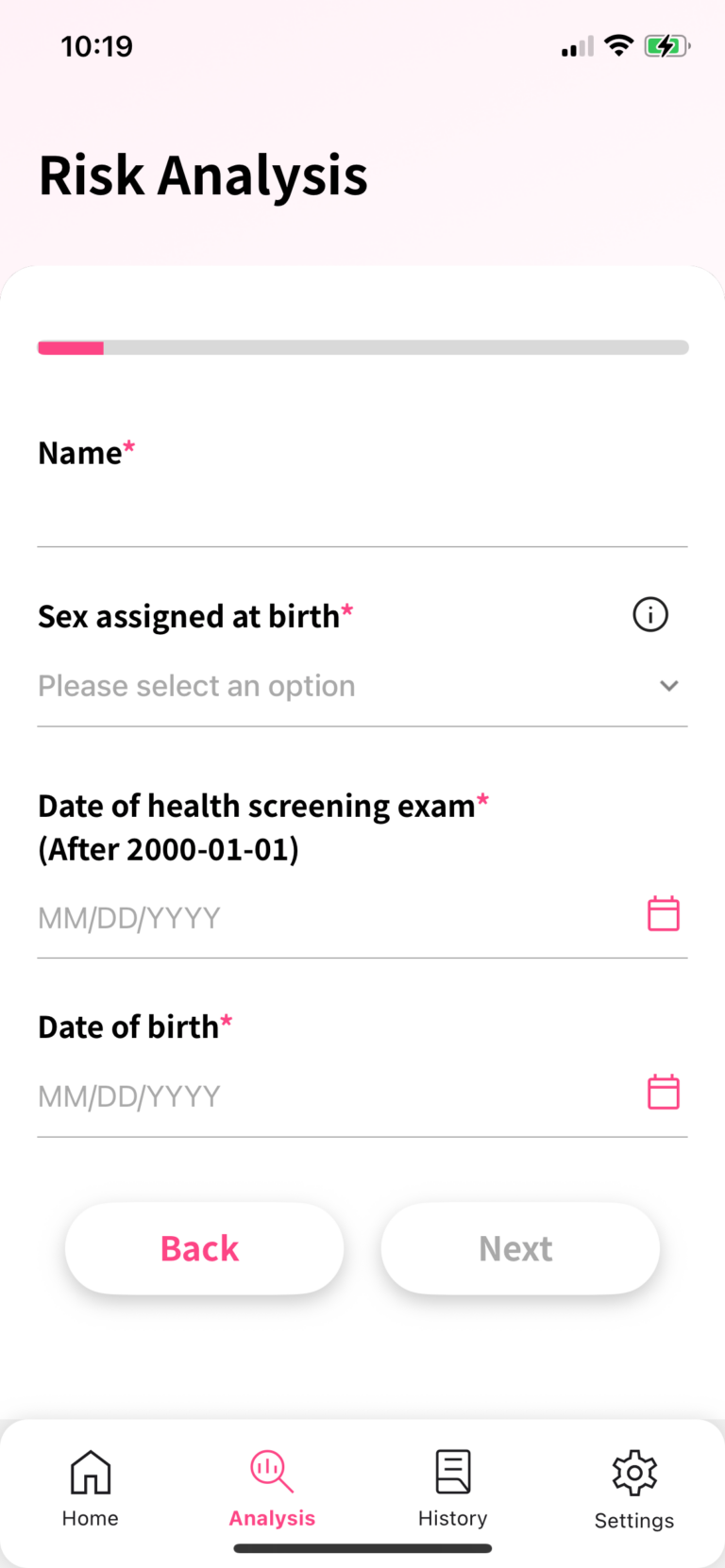Switch to the Settings tab label
This screenshot has width=725, height=1568.
(x=634, y=1521)
